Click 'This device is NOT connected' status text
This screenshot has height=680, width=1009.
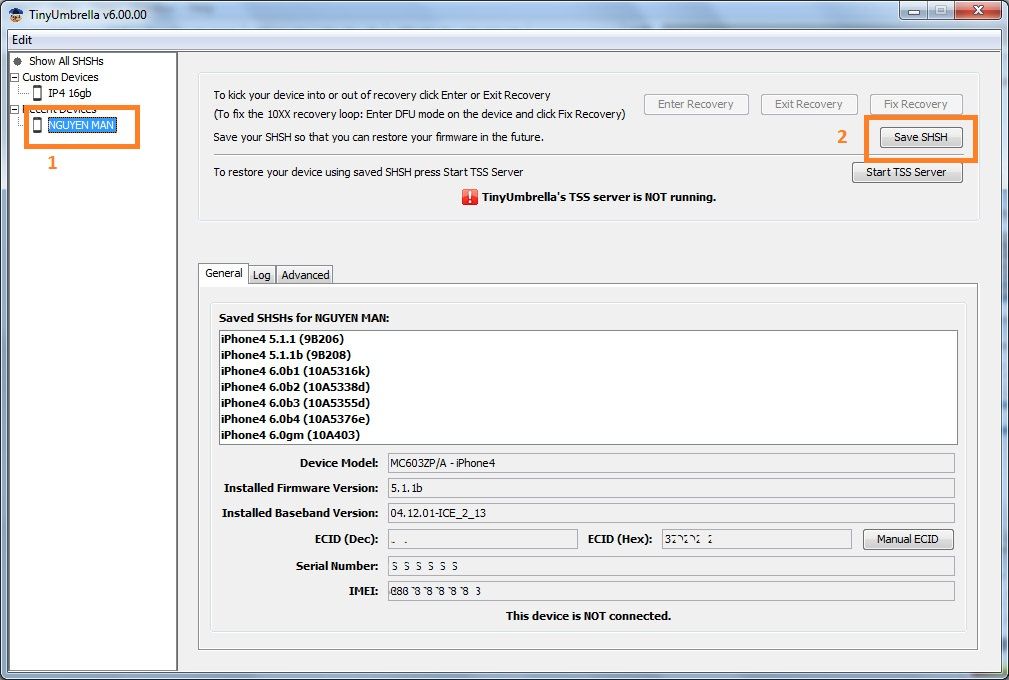pos(588,616)
